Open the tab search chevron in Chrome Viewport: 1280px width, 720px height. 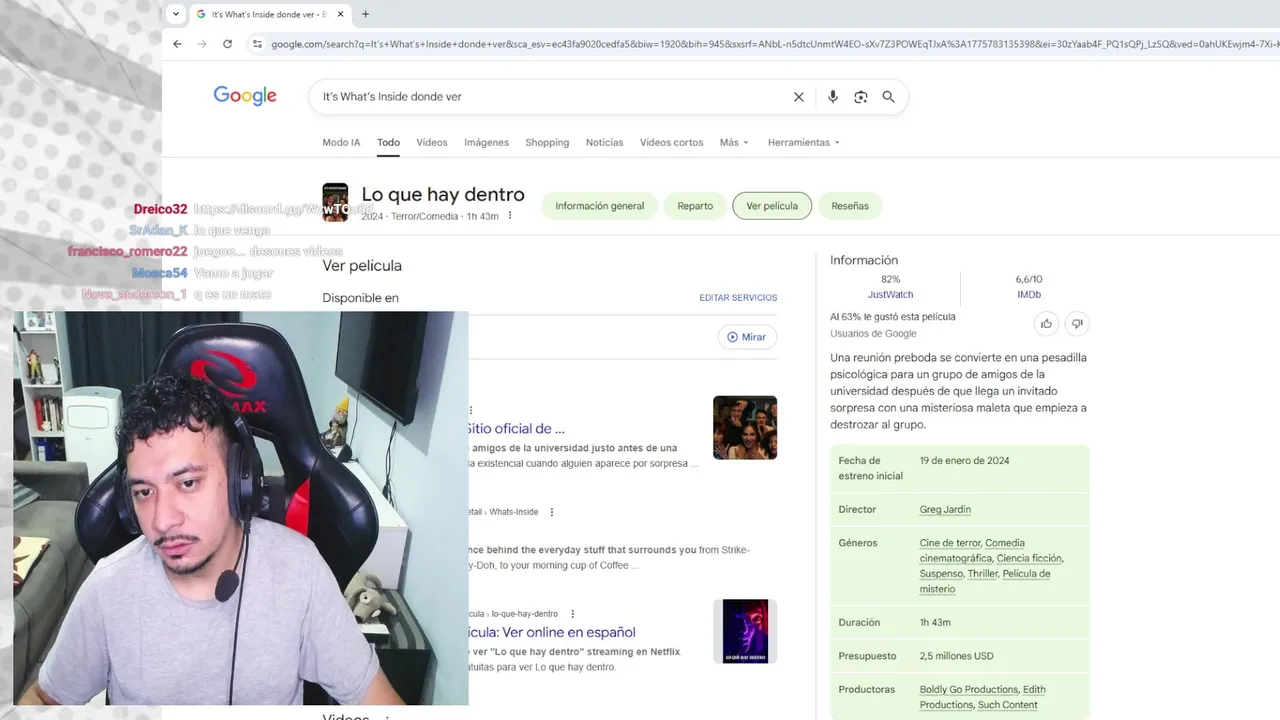pos(176,14)
